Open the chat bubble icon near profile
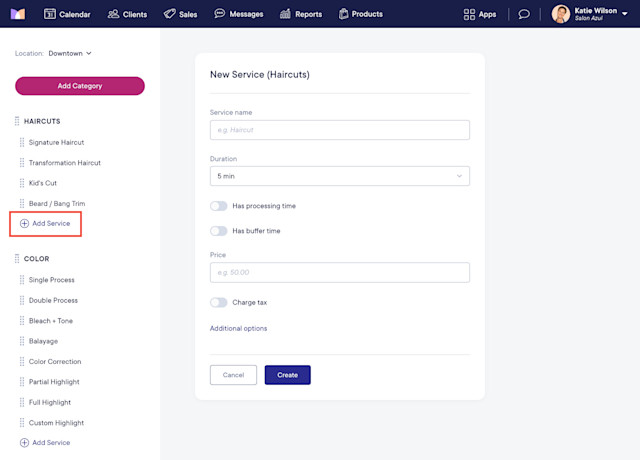Screen dimensions: 640x460 click(524, 14)
